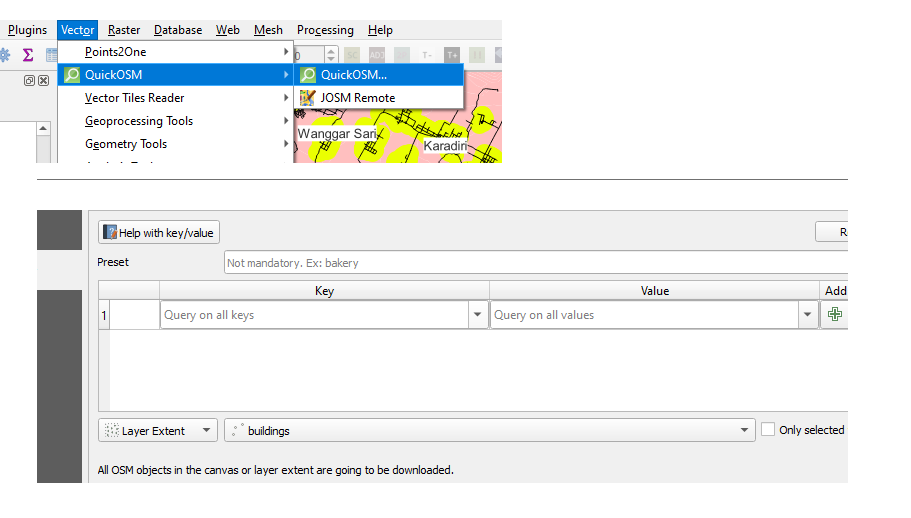
Task: Click the ADJ toolbar icon
Action: coord(377,55)
